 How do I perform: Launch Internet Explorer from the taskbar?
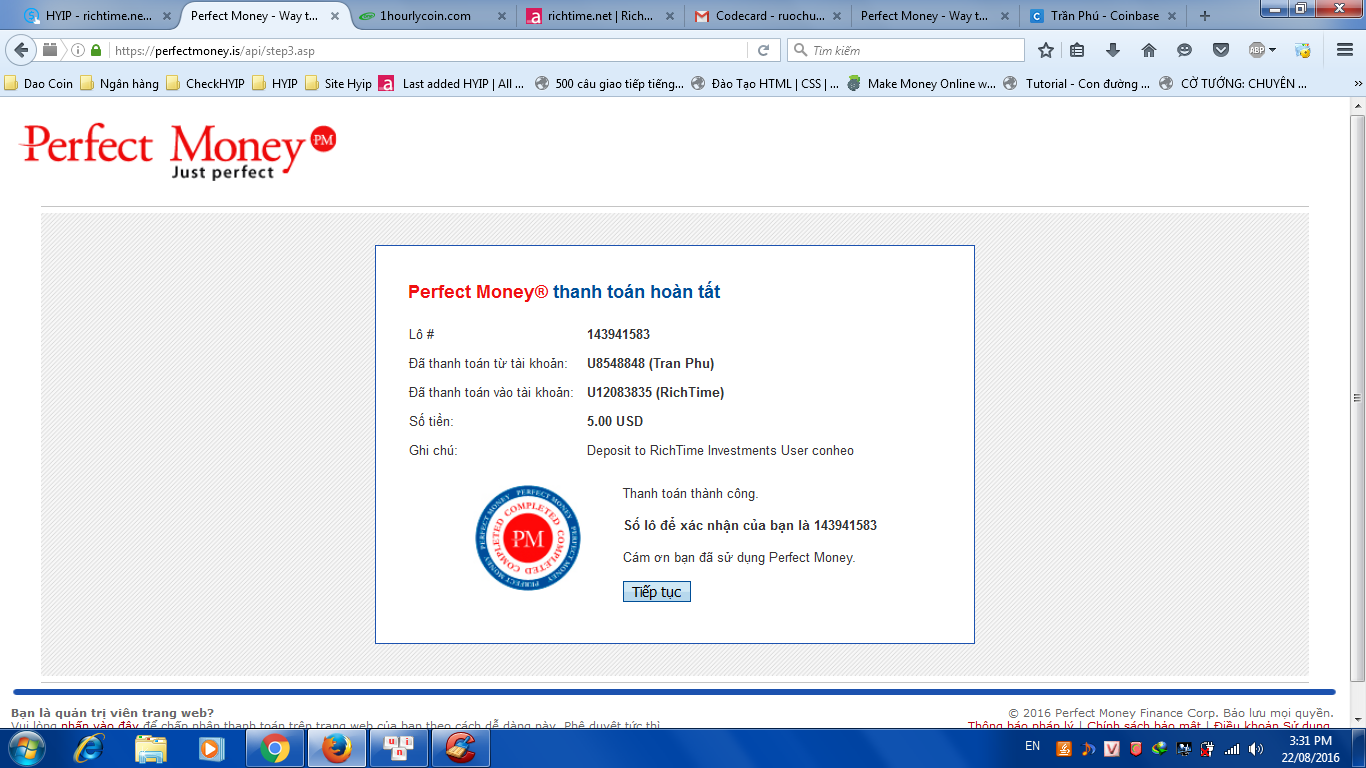point(90,748)
